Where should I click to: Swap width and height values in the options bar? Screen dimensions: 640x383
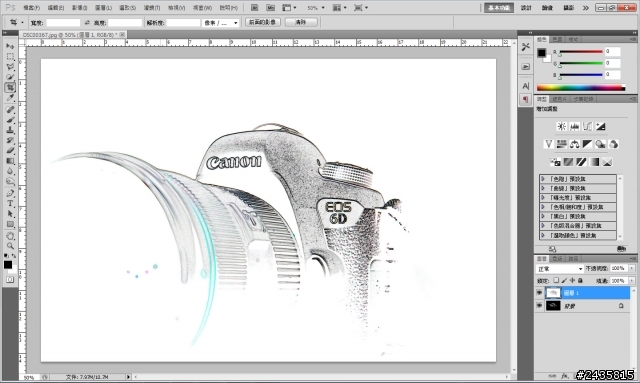[87, 23]
